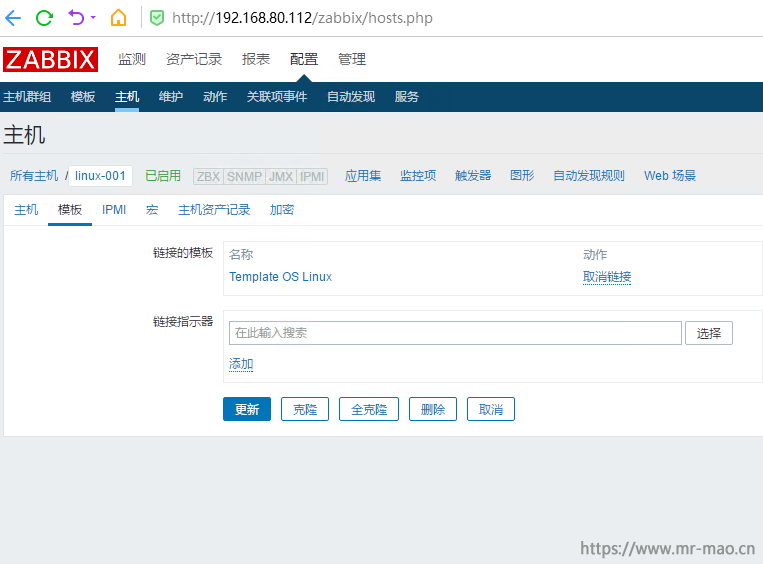Open the 报表 top menu
Viewport: 763px width, 564px height.
click(256, 59)
